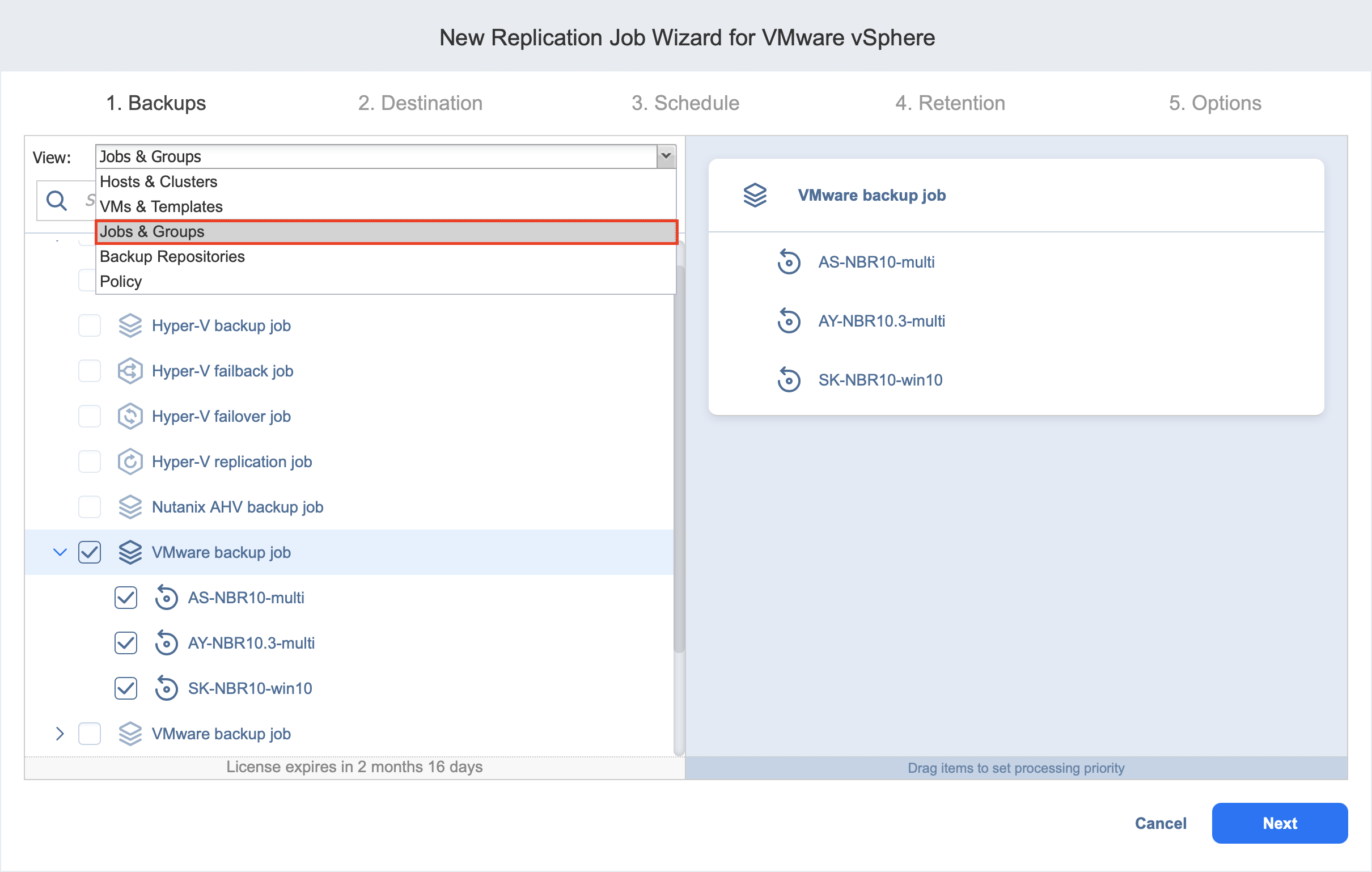Check the Hyper-V backup job checkbox
1372x872 pixels.
pyautogui.click(x=90, y=325)
